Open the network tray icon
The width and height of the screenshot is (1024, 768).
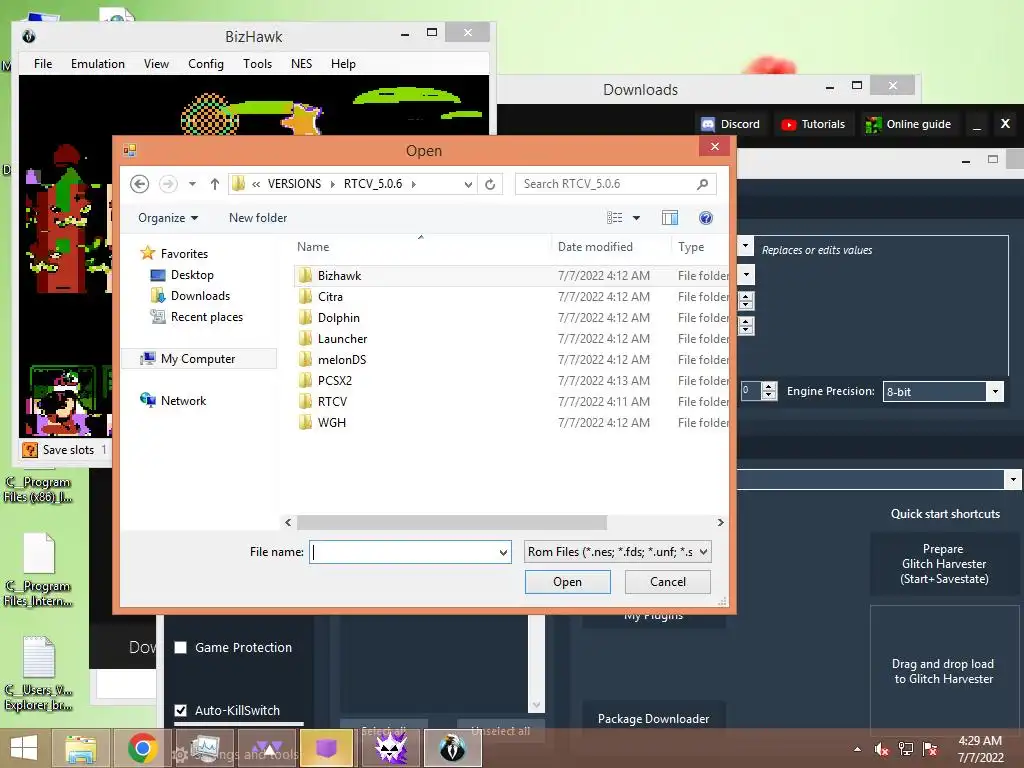click(906, 749)
